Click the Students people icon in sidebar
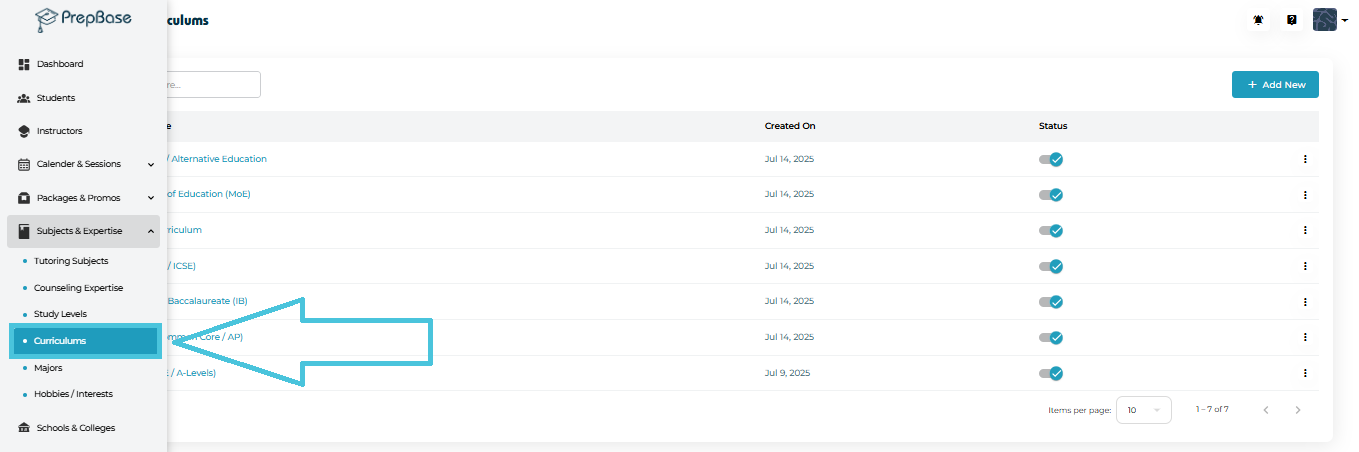Screen dimensions: 1359x452 [x=24, y=98]
